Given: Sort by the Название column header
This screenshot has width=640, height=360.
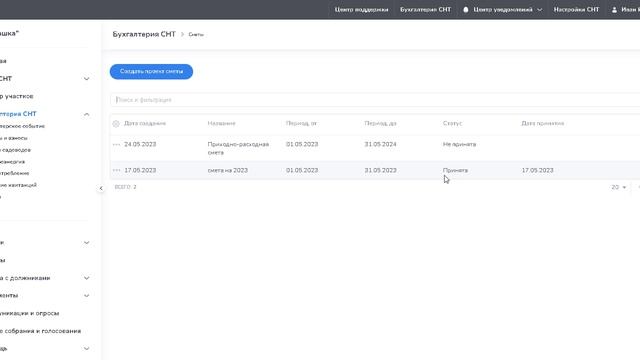Looking at the screenshot, I should pyautogui.click(x=222, y=123).
